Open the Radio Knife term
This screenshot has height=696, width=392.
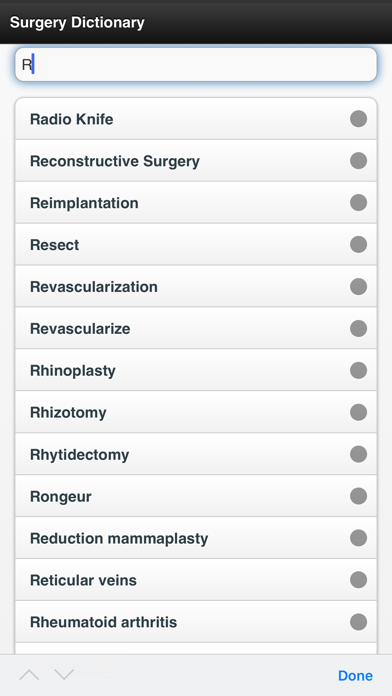pyautogui.click(x=196, y=119)
